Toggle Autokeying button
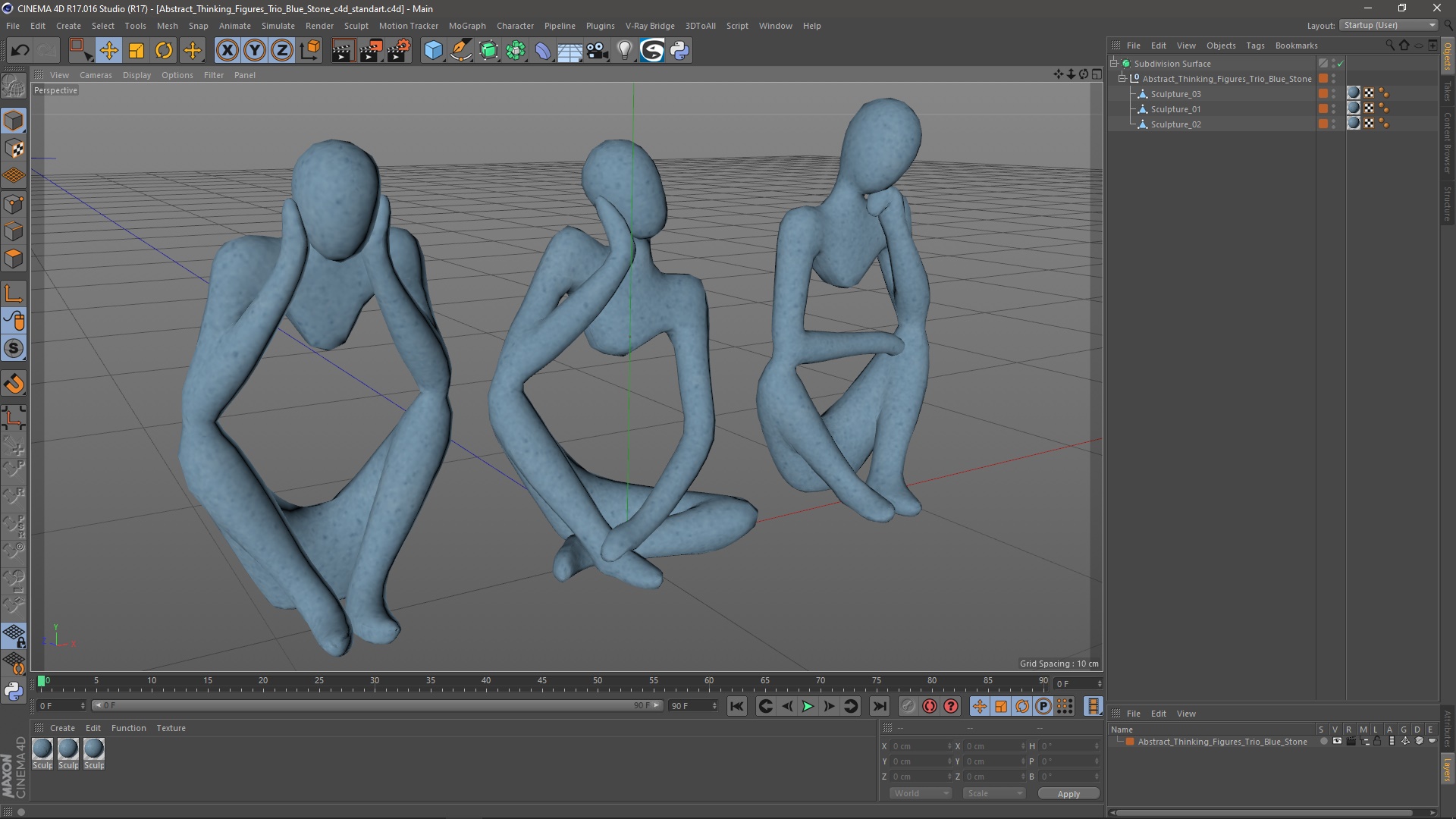This screenshot has width=1456, height=819. click(930, 706)
